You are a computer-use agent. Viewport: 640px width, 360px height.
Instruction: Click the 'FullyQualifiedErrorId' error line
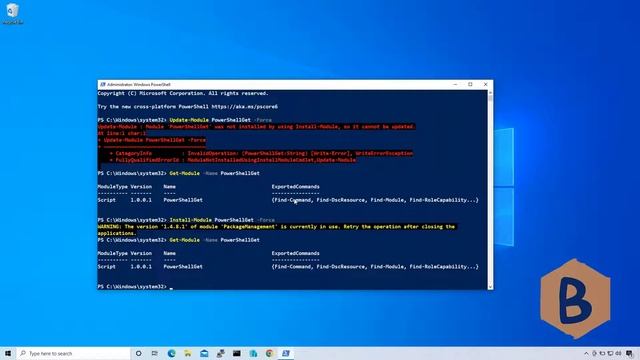tap(233, 160)
